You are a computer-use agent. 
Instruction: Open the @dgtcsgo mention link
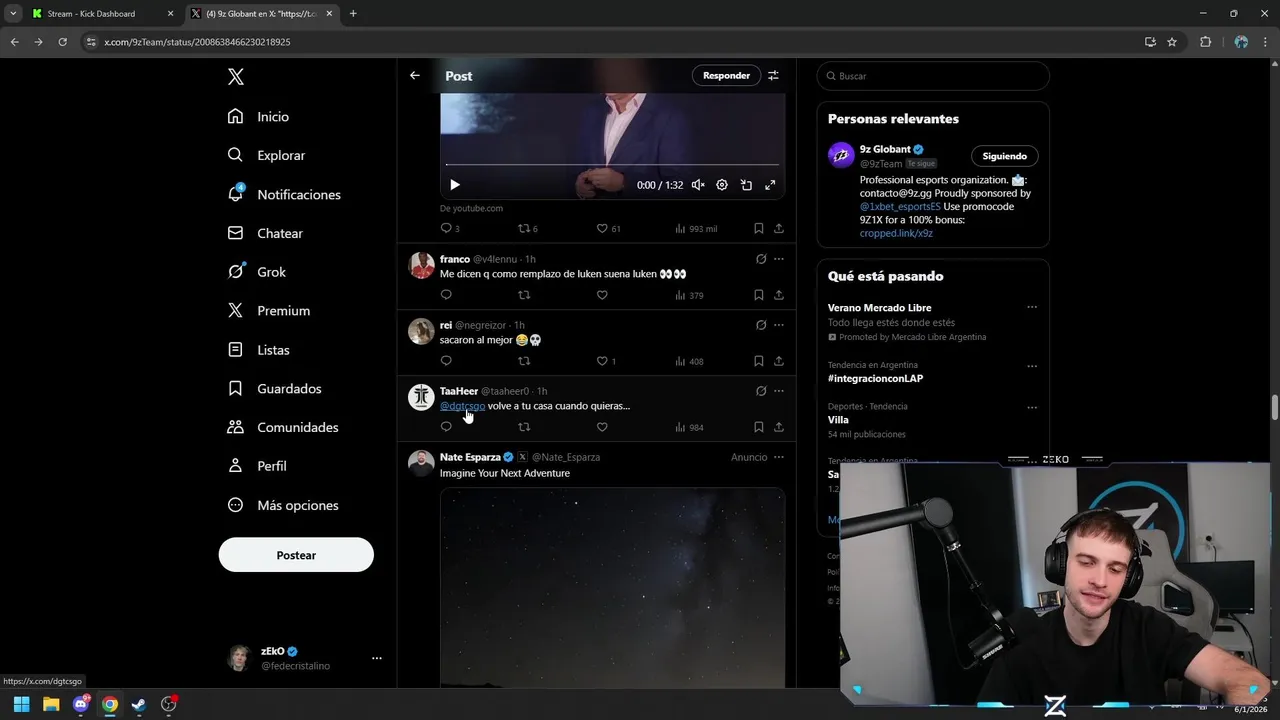[462, 406]
